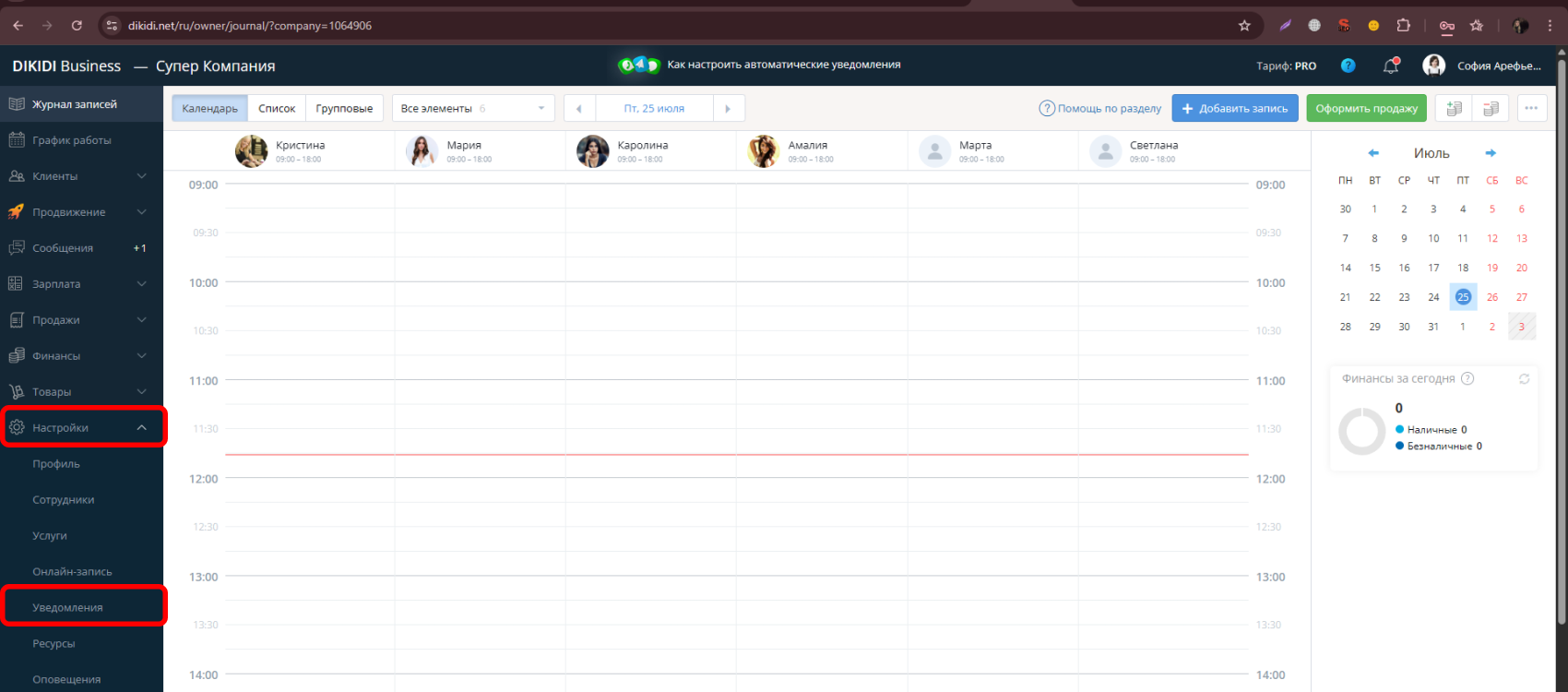Open Сотрудники settings item
Viewport: 1568px width, 692px height.
point(64,500)
